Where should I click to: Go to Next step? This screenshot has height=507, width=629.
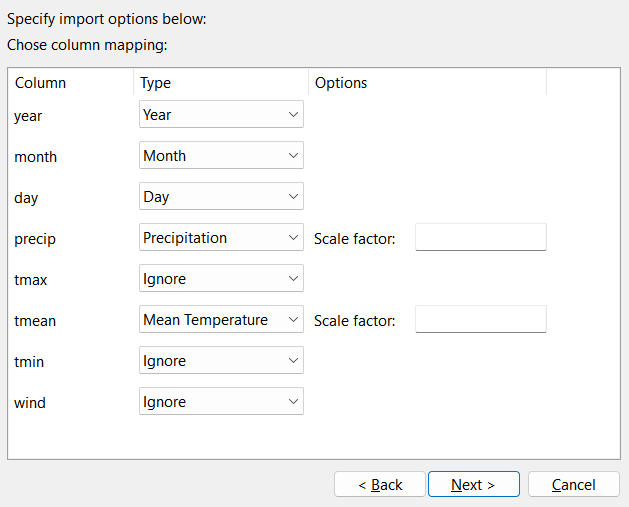pos(474,485)
